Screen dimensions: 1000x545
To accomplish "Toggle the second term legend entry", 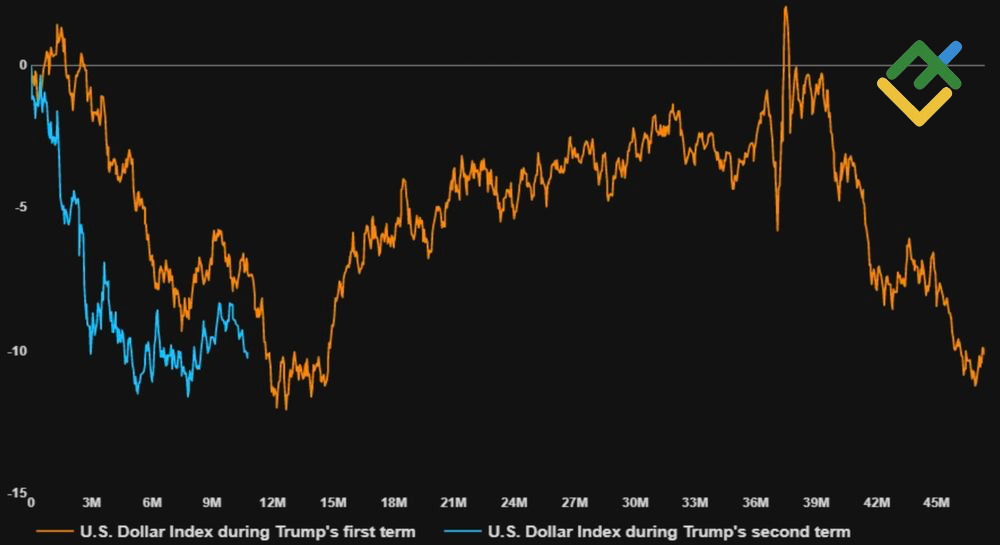I will 668,531.
